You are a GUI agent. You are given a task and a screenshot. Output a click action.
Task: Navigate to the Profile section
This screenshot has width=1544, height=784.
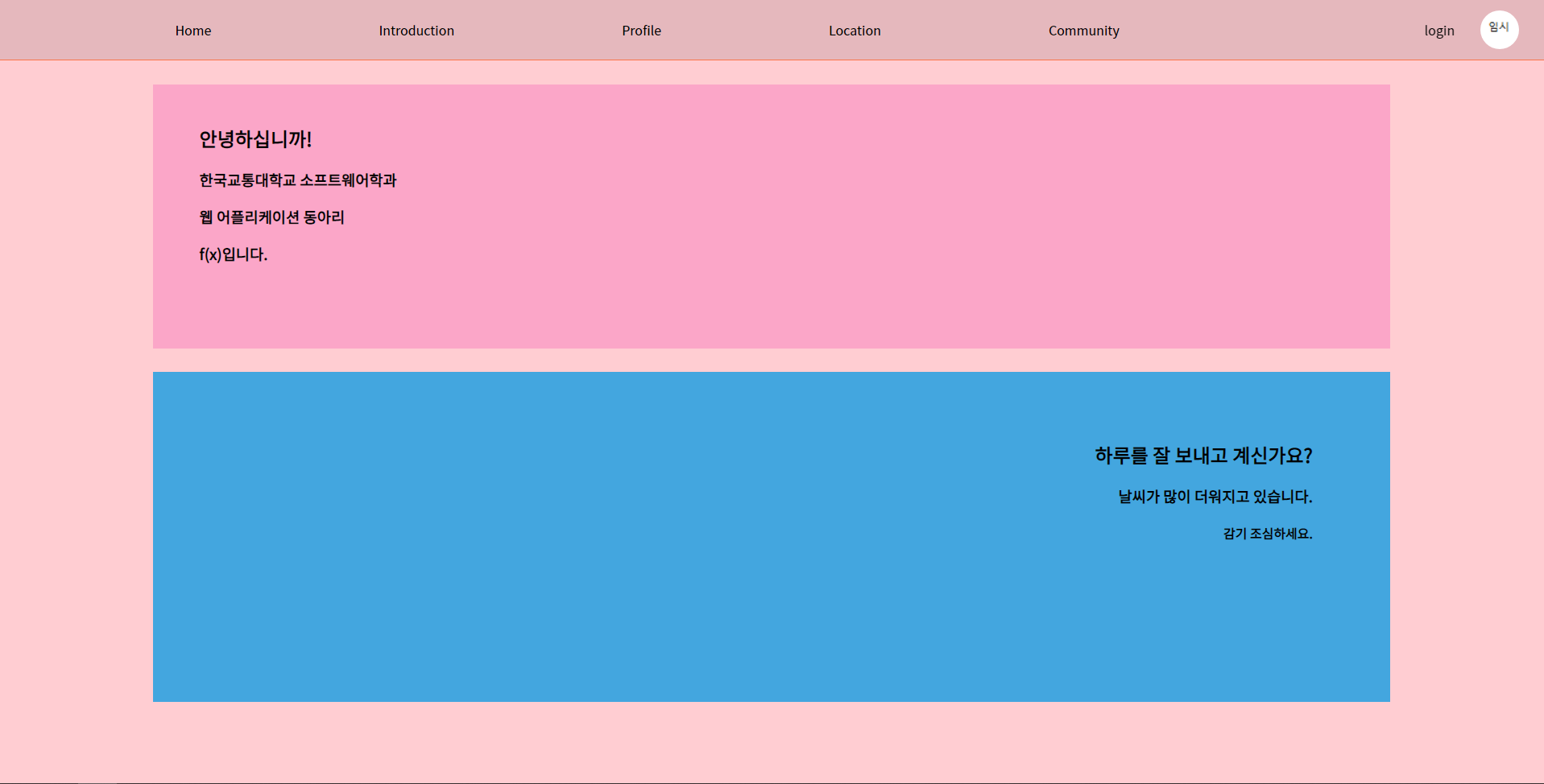tap(640, 31)
